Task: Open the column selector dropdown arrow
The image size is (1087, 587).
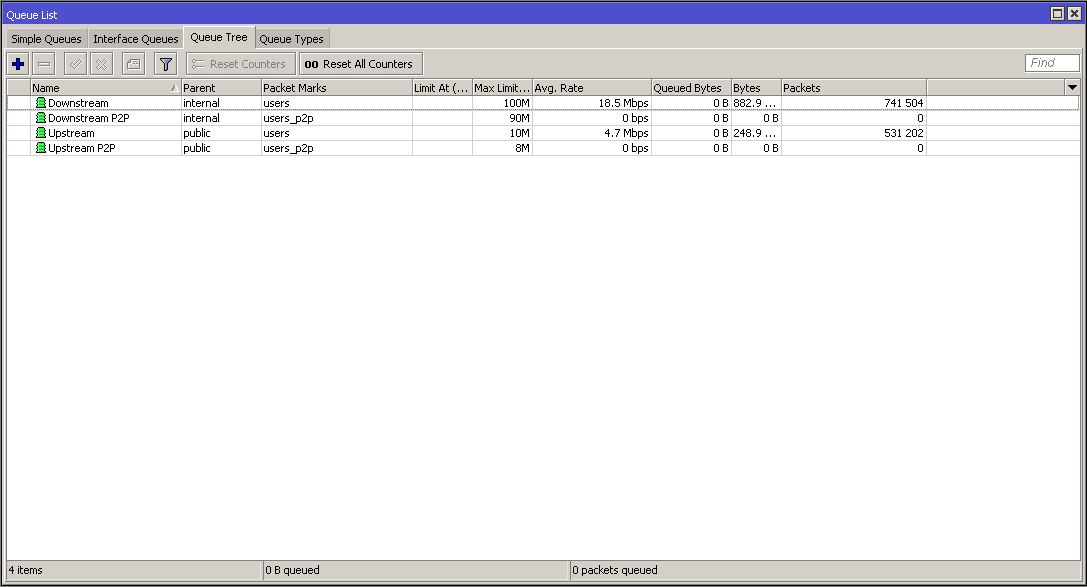Action: [1072, 87]
